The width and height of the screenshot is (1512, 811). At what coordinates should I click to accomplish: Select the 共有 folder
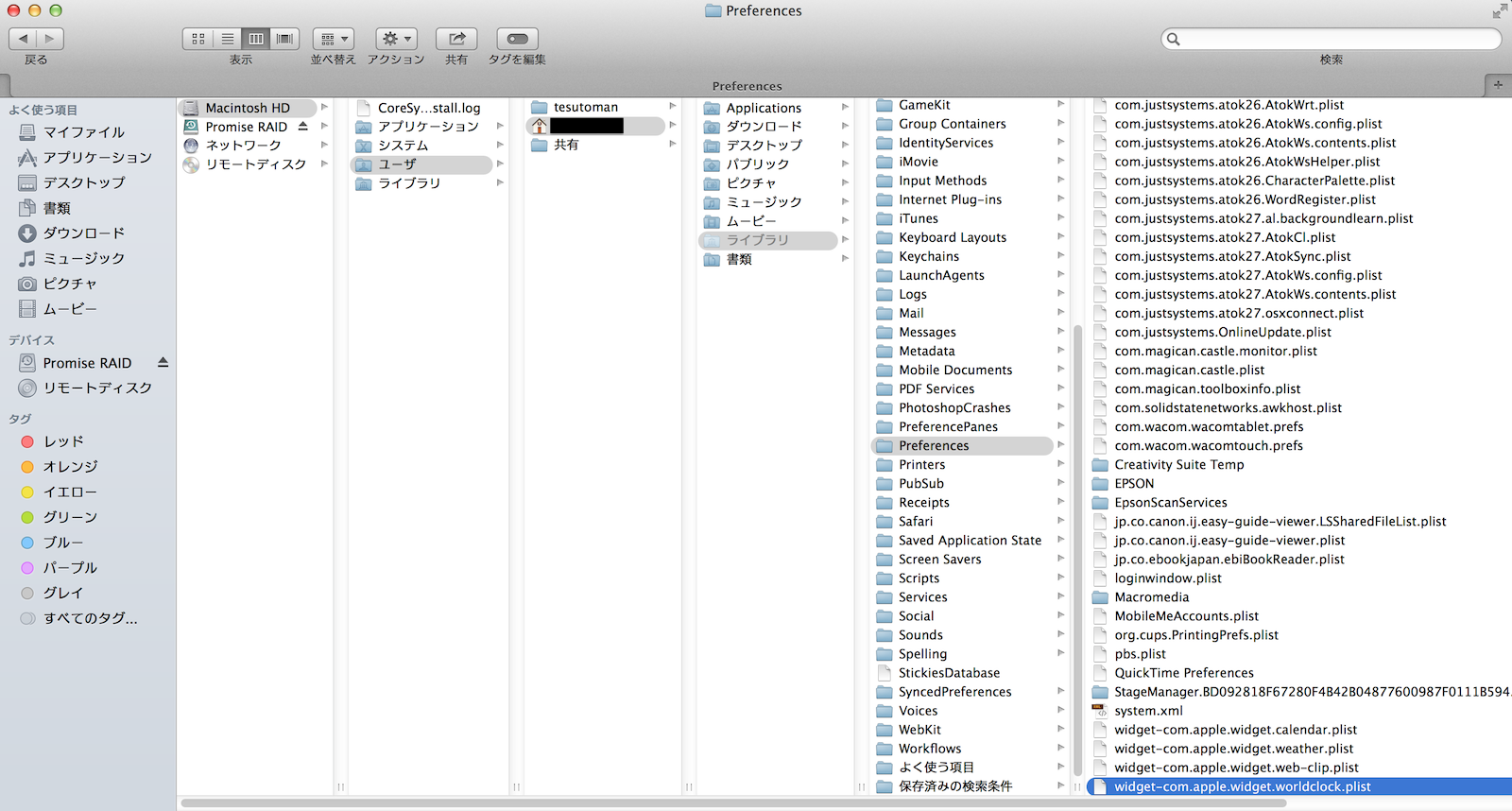click(x=566, y=145)
